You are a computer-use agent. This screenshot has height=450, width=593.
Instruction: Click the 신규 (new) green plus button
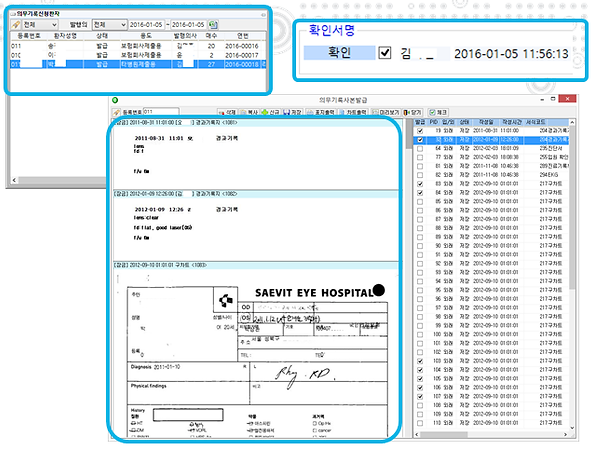[x=271, y=112]
